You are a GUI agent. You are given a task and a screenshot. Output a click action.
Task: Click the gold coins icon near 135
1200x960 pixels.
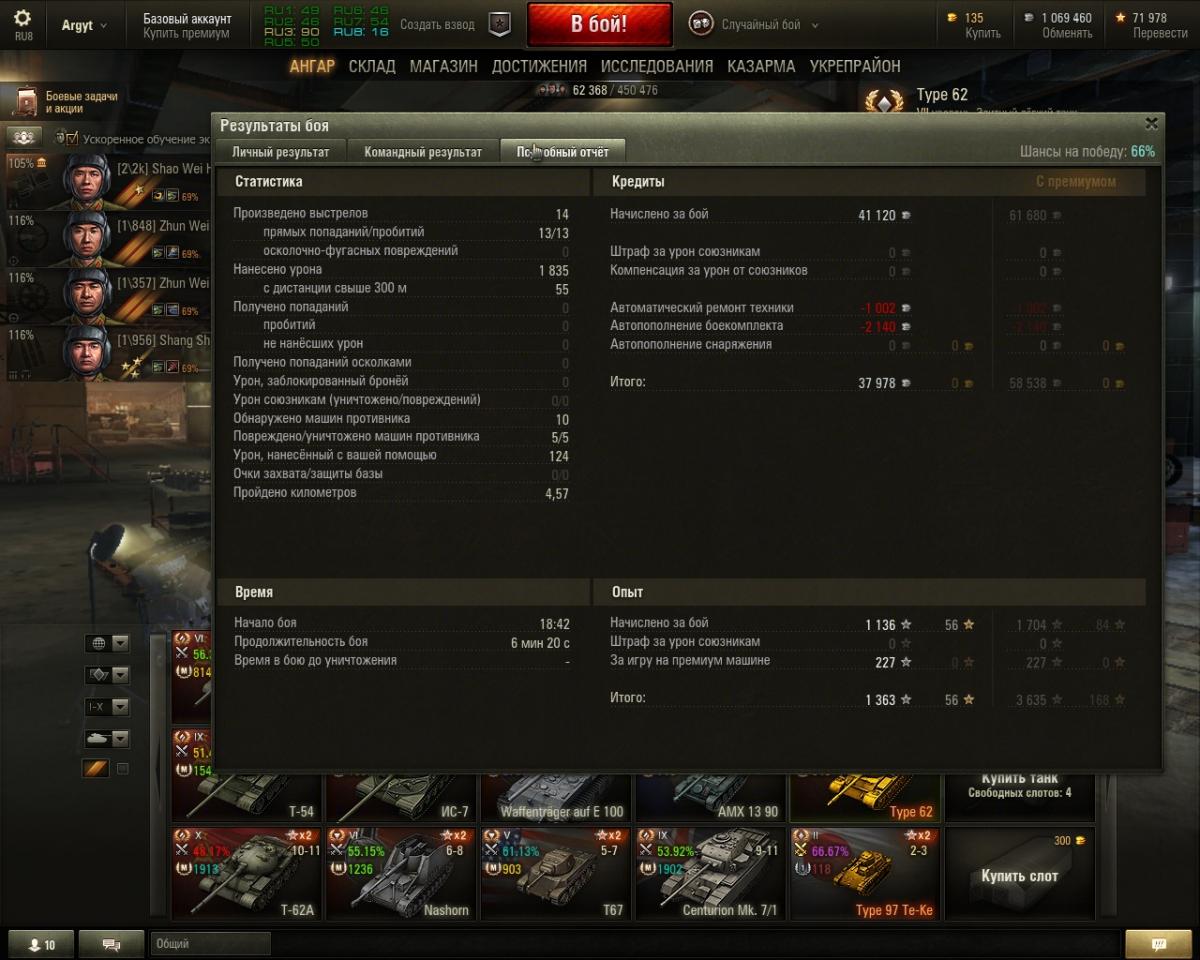click(x=951, y=18)
